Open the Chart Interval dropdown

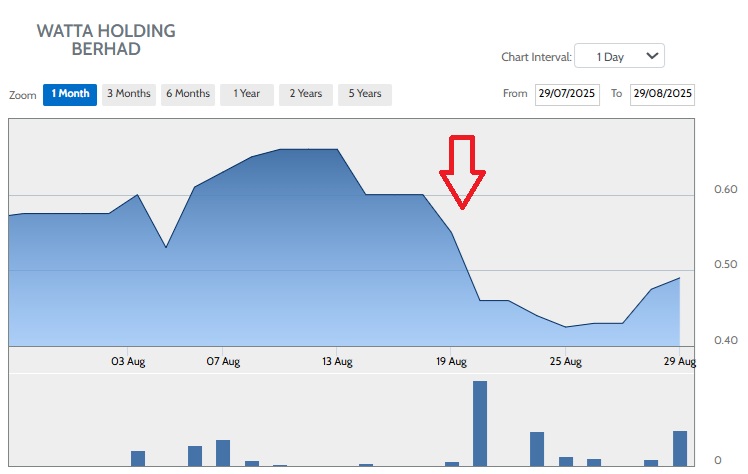tap(619, 56)
